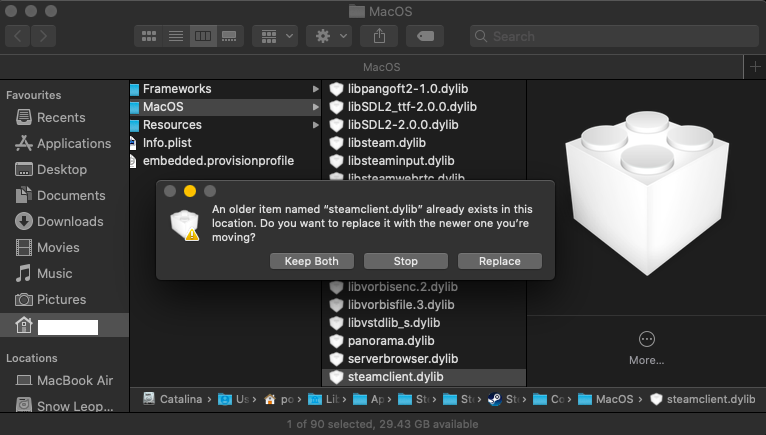Select libvorbisenc.2.dylib
This screenshot has height=435, width=766.
point(394,286)
